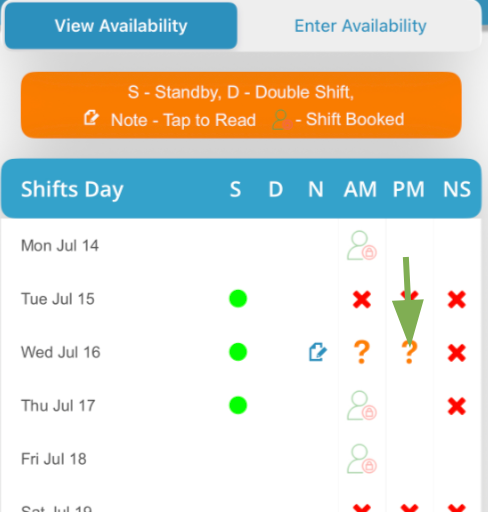
Task: Select the Fri Jul 18 row label
Action: click(x=54, y=459)
